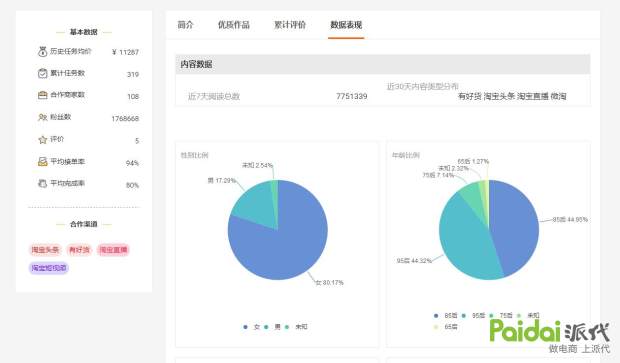
Task: Click the 94% acceptance rate value
Action: tap(132, 163)
